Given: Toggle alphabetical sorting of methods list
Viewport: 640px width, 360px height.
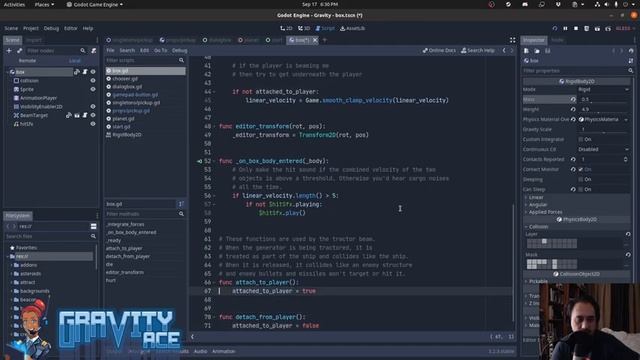Looking at the screenshot, I should click(x=181, y=204).
